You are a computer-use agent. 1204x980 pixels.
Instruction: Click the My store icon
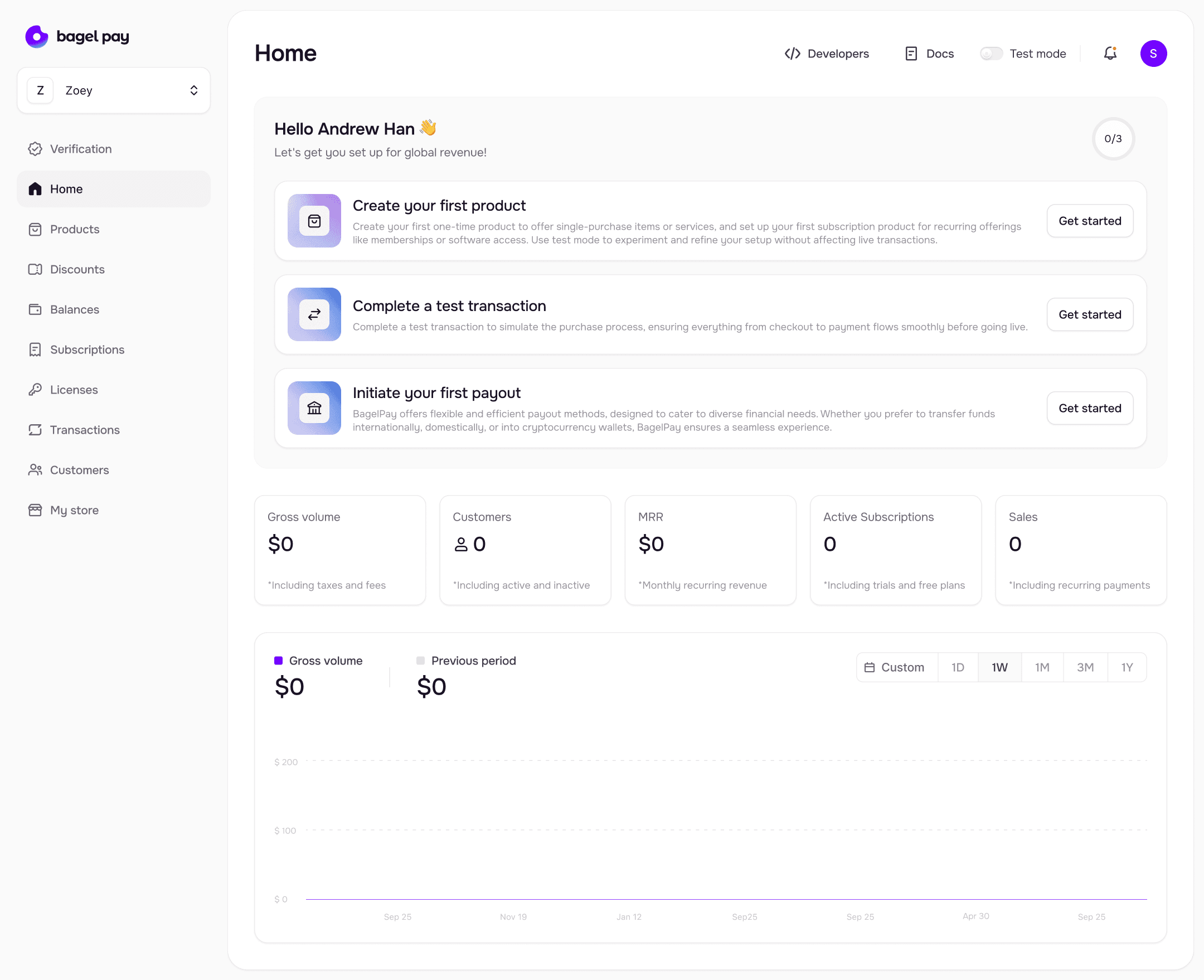click(x=35, y=510)
